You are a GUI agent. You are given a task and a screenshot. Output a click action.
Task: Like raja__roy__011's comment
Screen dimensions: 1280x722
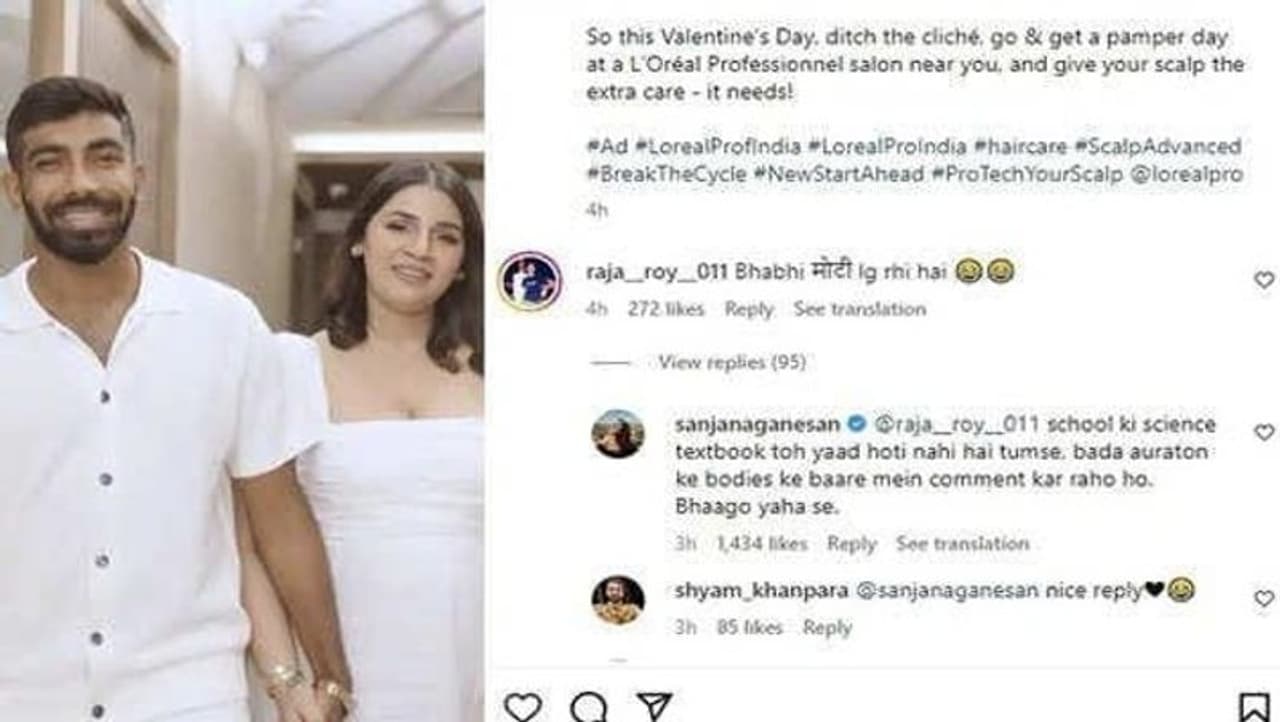1264,281
